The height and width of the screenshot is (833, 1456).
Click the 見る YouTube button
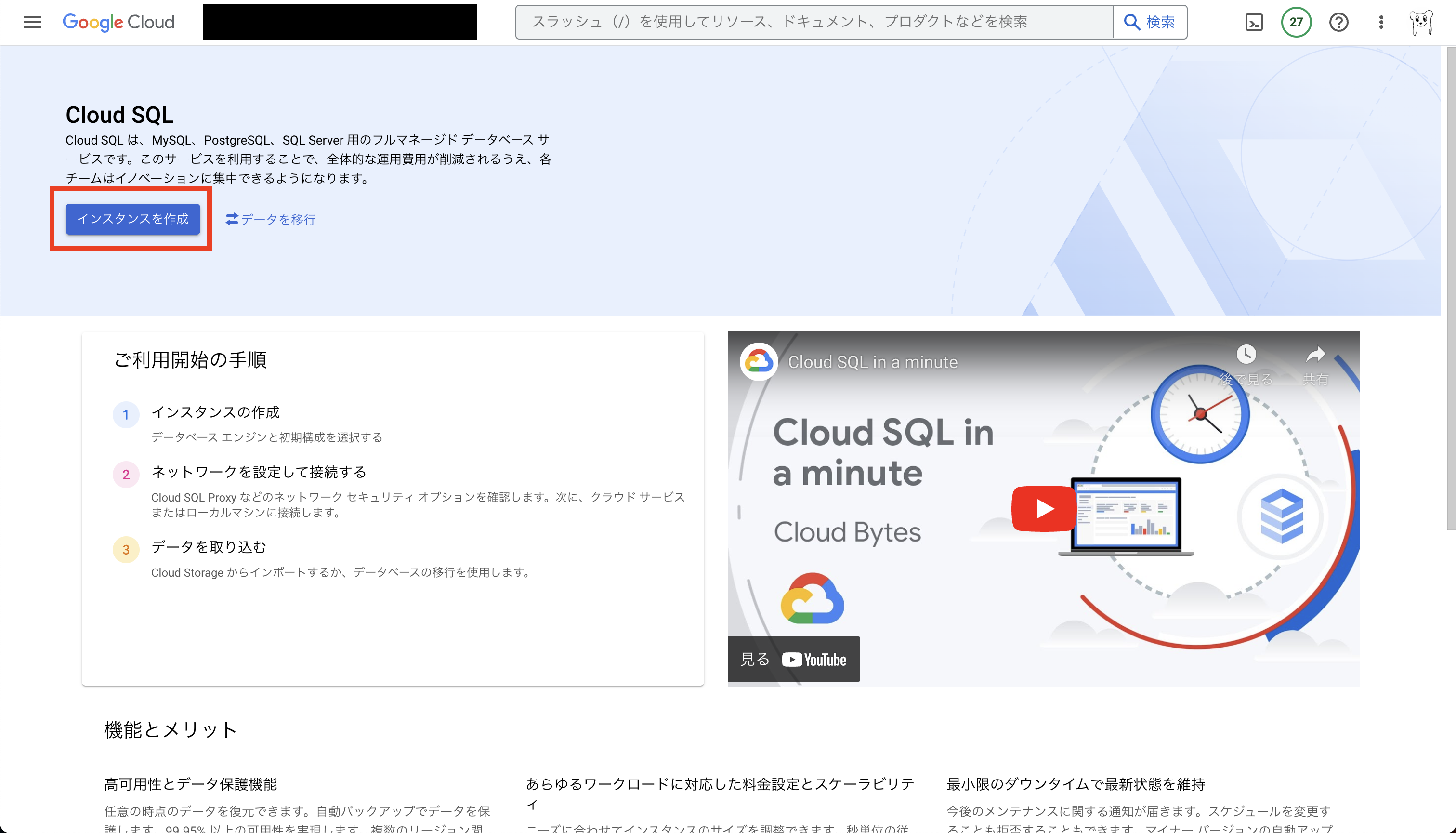(x=794, y=659)
